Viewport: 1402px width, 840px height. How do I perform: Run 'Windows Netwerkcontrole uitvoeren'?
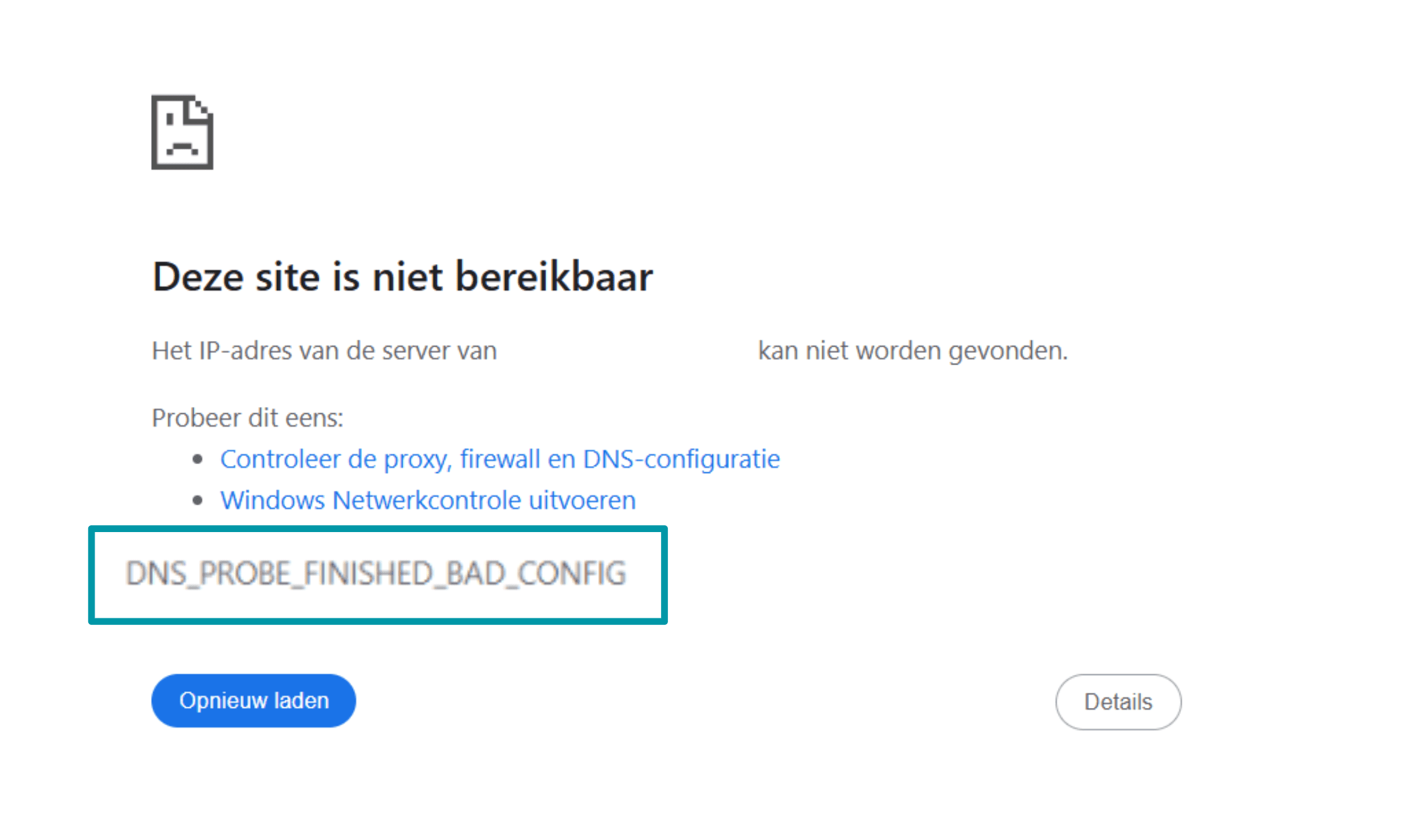coord(427,500)
